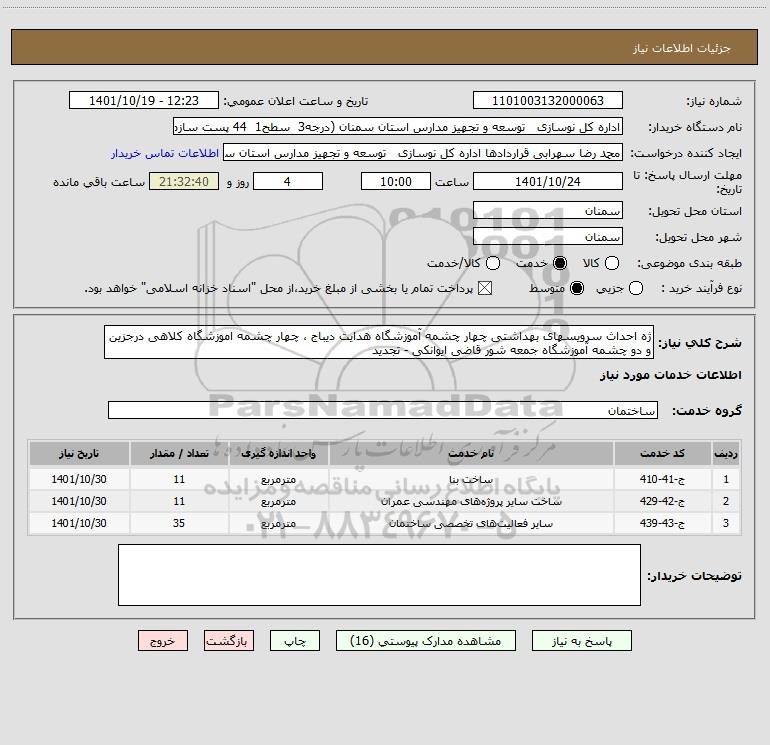
Task: Click date 1401/10/30 in row 2
Action: pos(79,501)
